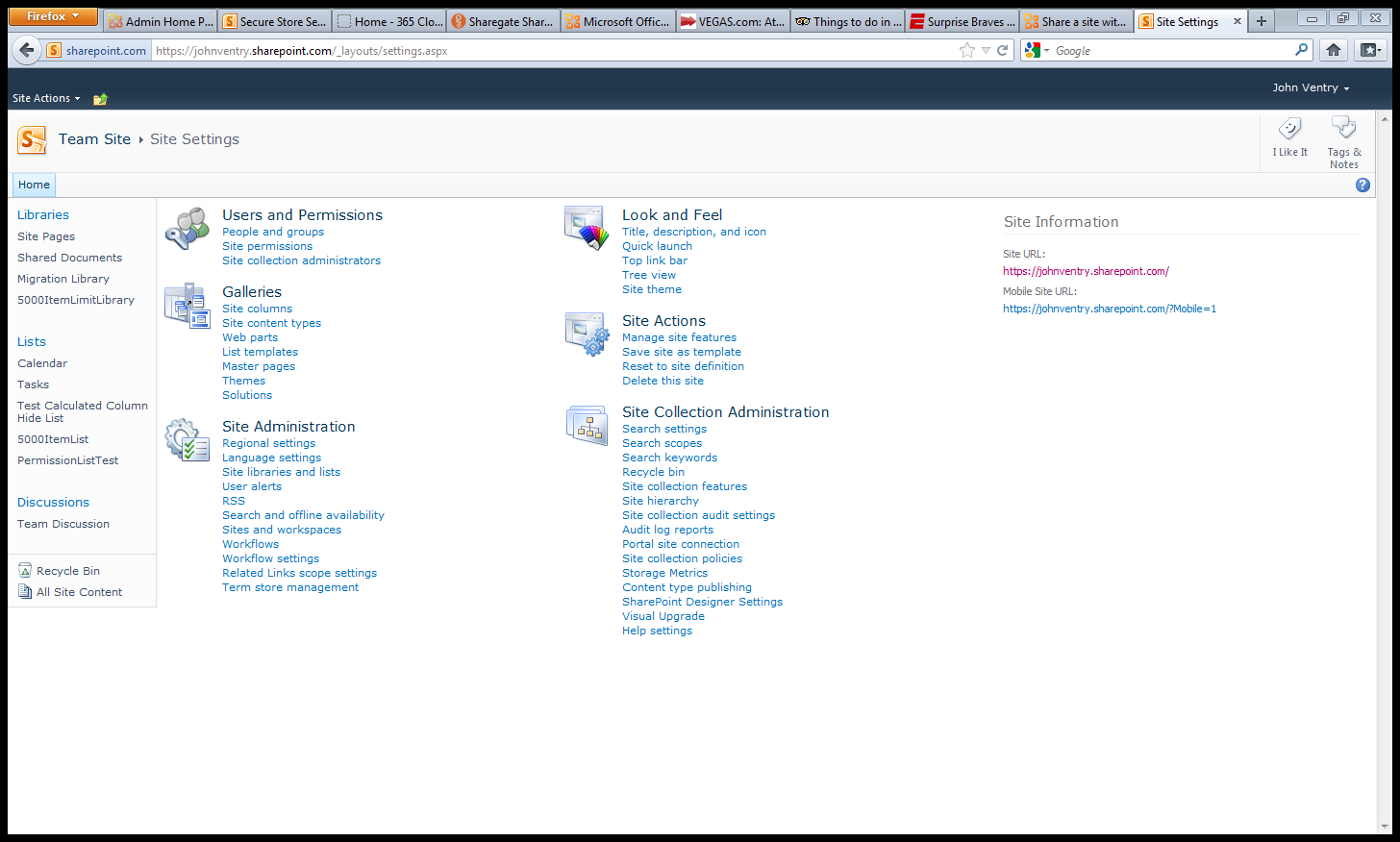Click the Site Administration gear icon
Image resolution: width=1400 pixels, height=842 pixels.
pos(187,440)
